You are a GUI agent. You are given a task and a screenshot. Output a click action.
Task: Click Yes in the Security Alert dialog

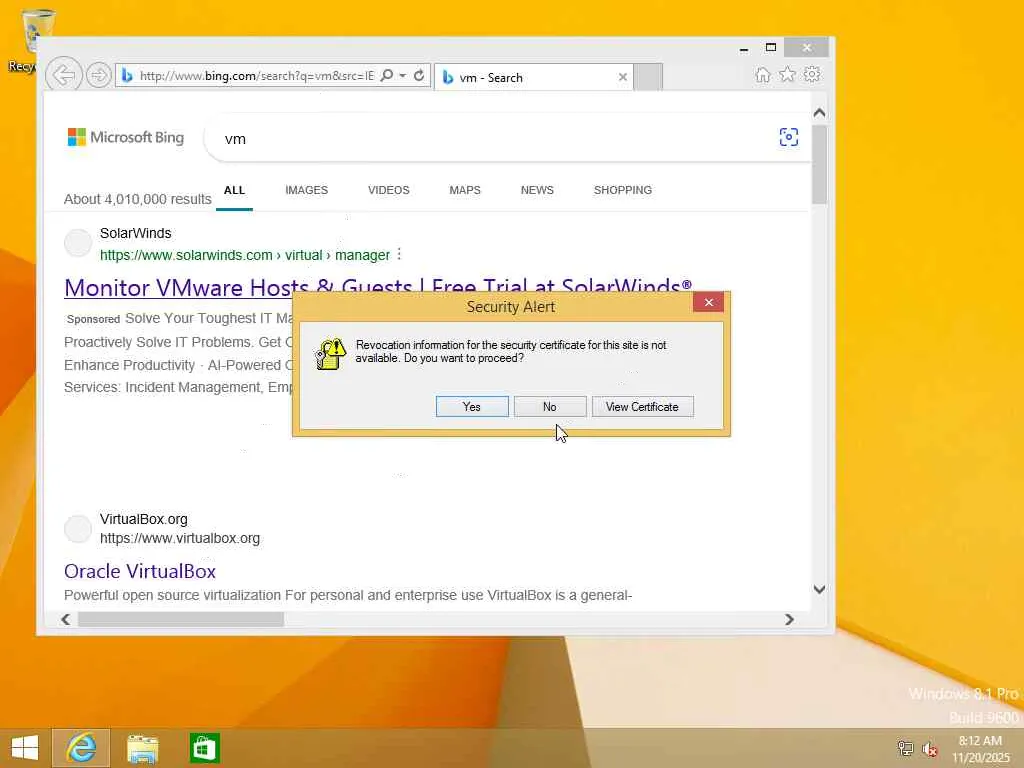click(472, 406)
